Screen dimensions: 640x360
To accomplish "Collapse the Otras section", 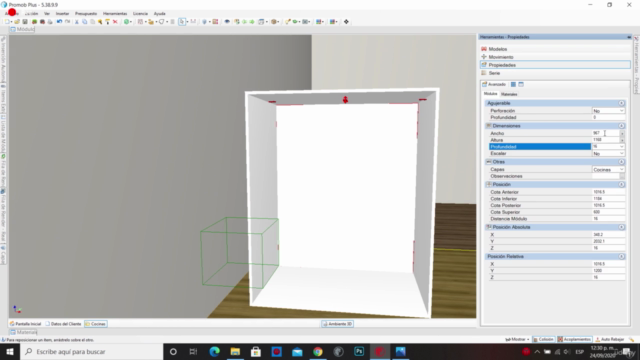I will point(621,162).
